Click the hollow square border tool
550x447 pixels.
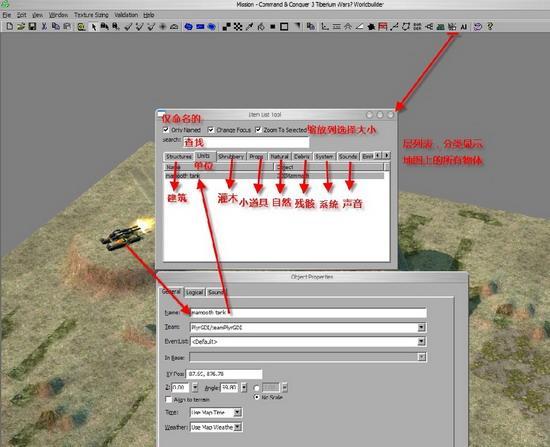pyautogui.click(x=284, y=27)
